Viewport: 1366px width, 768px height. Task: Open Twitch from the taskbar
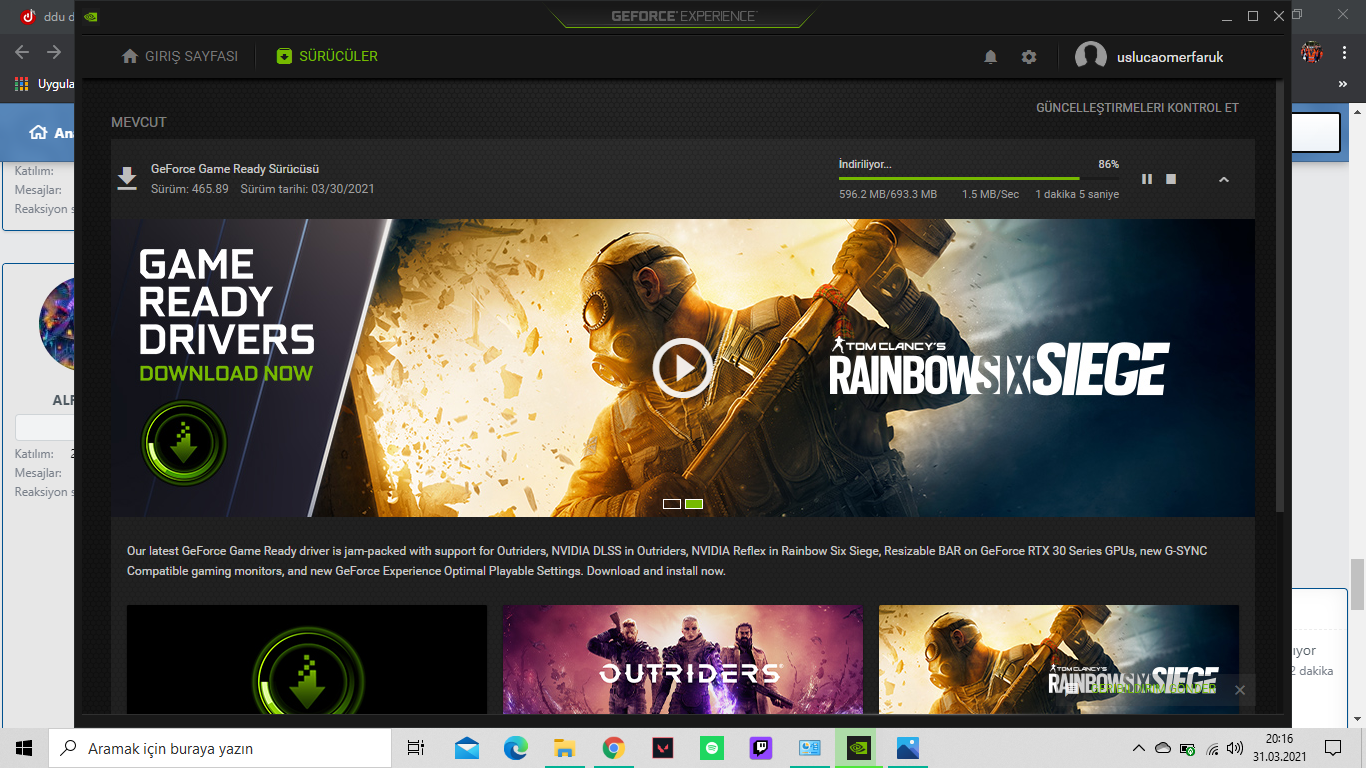pos(761,748)
